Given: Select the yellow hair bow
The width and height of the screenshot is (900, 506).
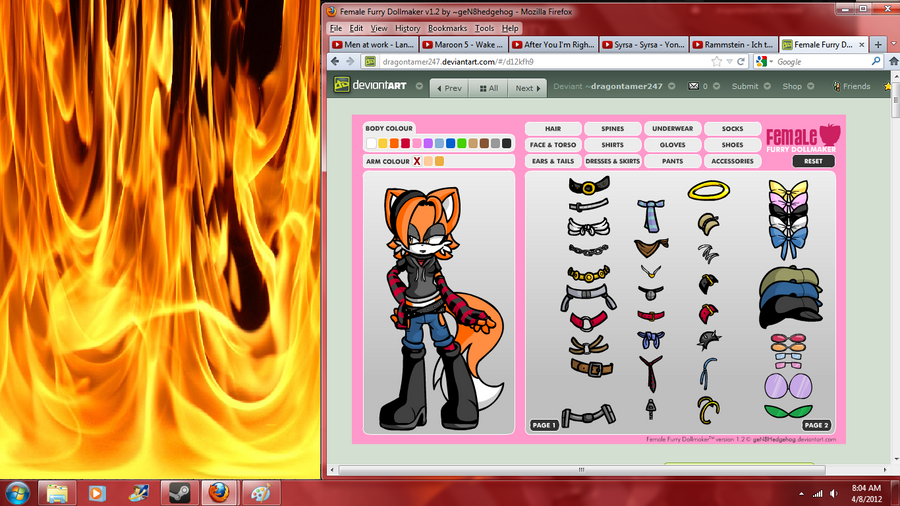Looking at the screenshot, I should click(x=788, y=188).
